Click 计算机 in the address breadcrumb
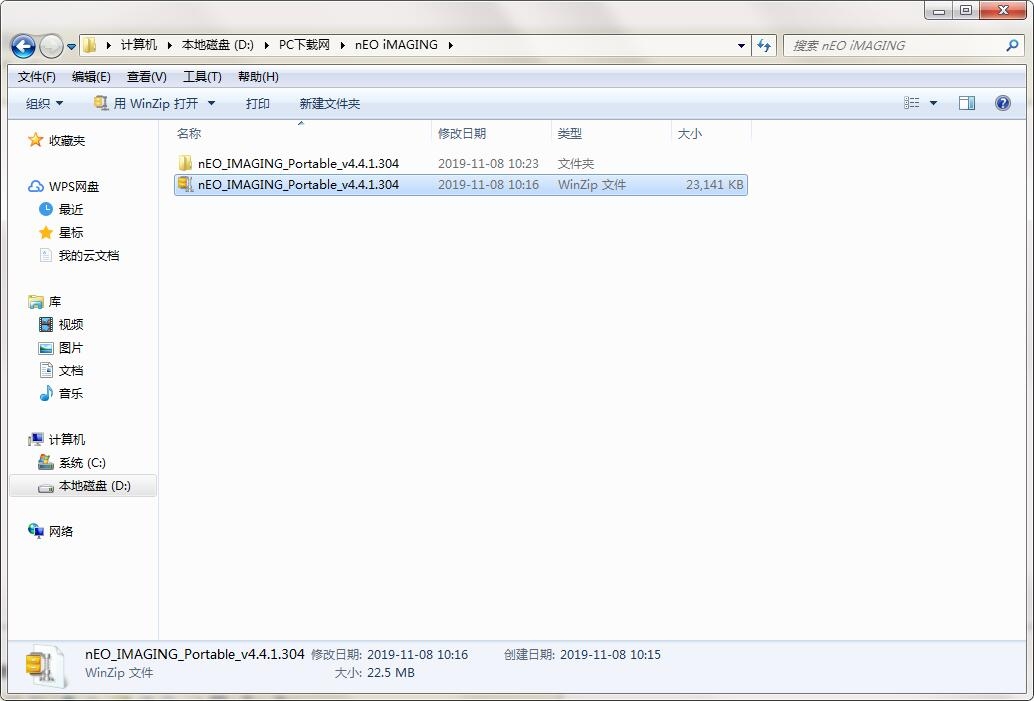The width and height of the screenshot is (1034, 701). (x=138, y=45)
